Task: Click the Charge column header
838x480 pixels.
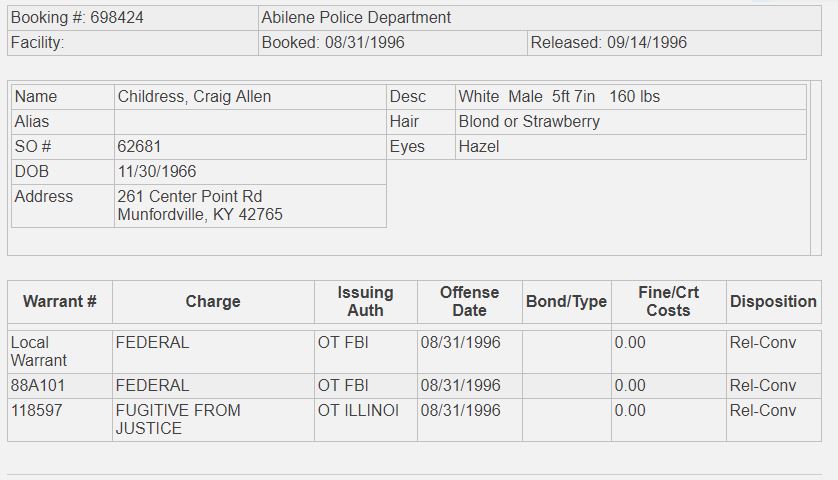Action: [x=213, y=301]
